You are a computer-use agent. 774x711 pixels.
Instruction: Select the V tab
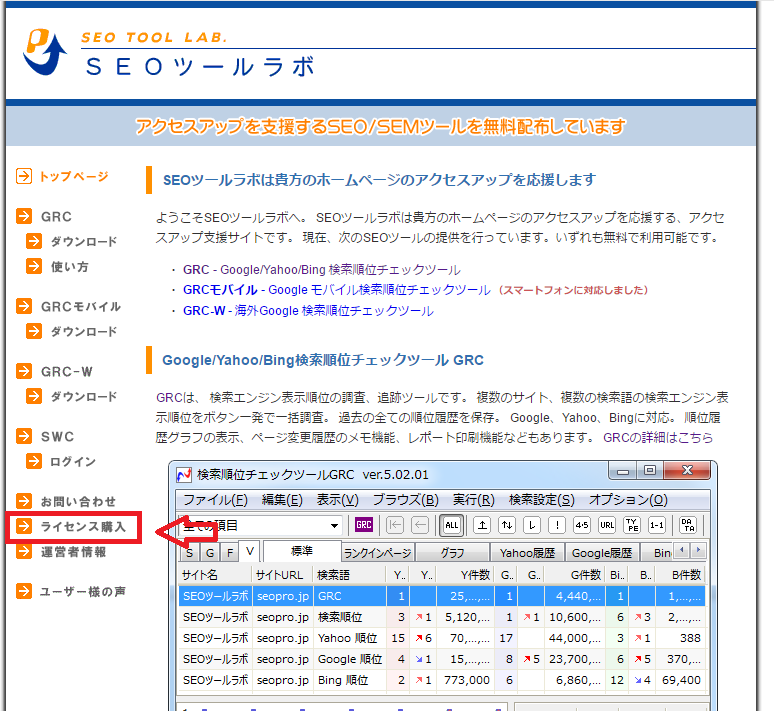[x=250, y=551]
